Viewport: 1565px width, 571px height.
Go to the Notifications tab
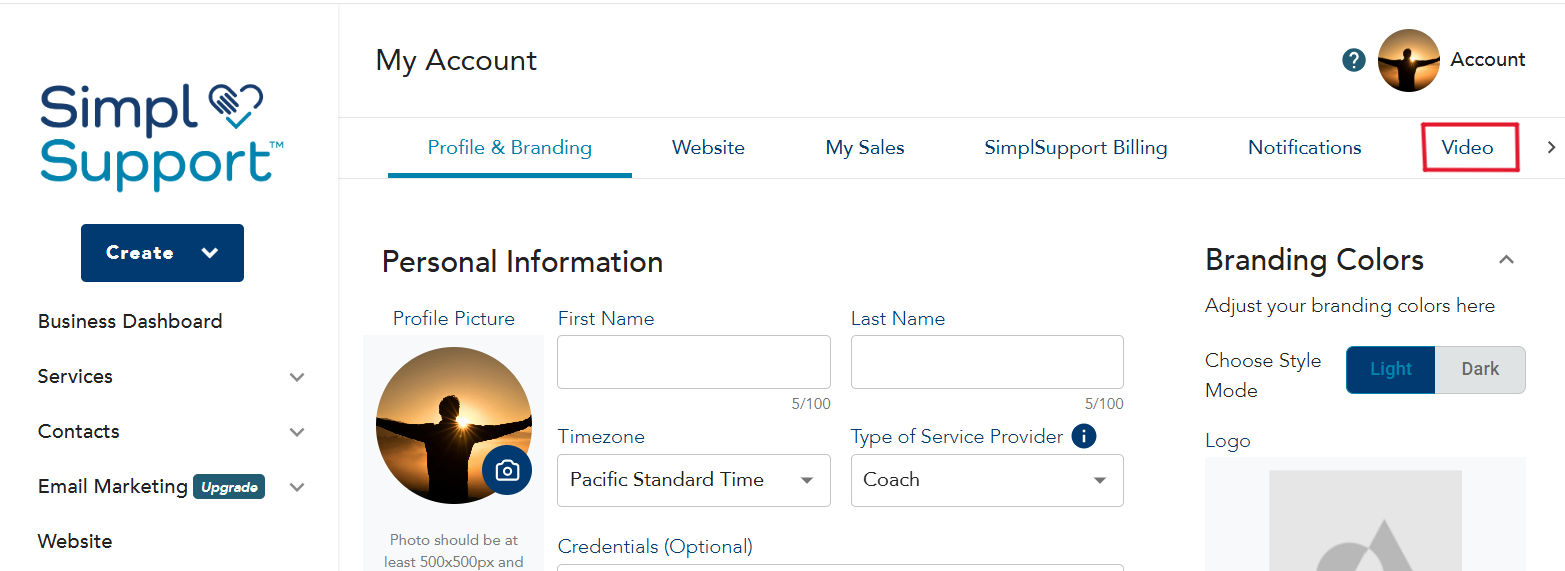click(1305, 148)
